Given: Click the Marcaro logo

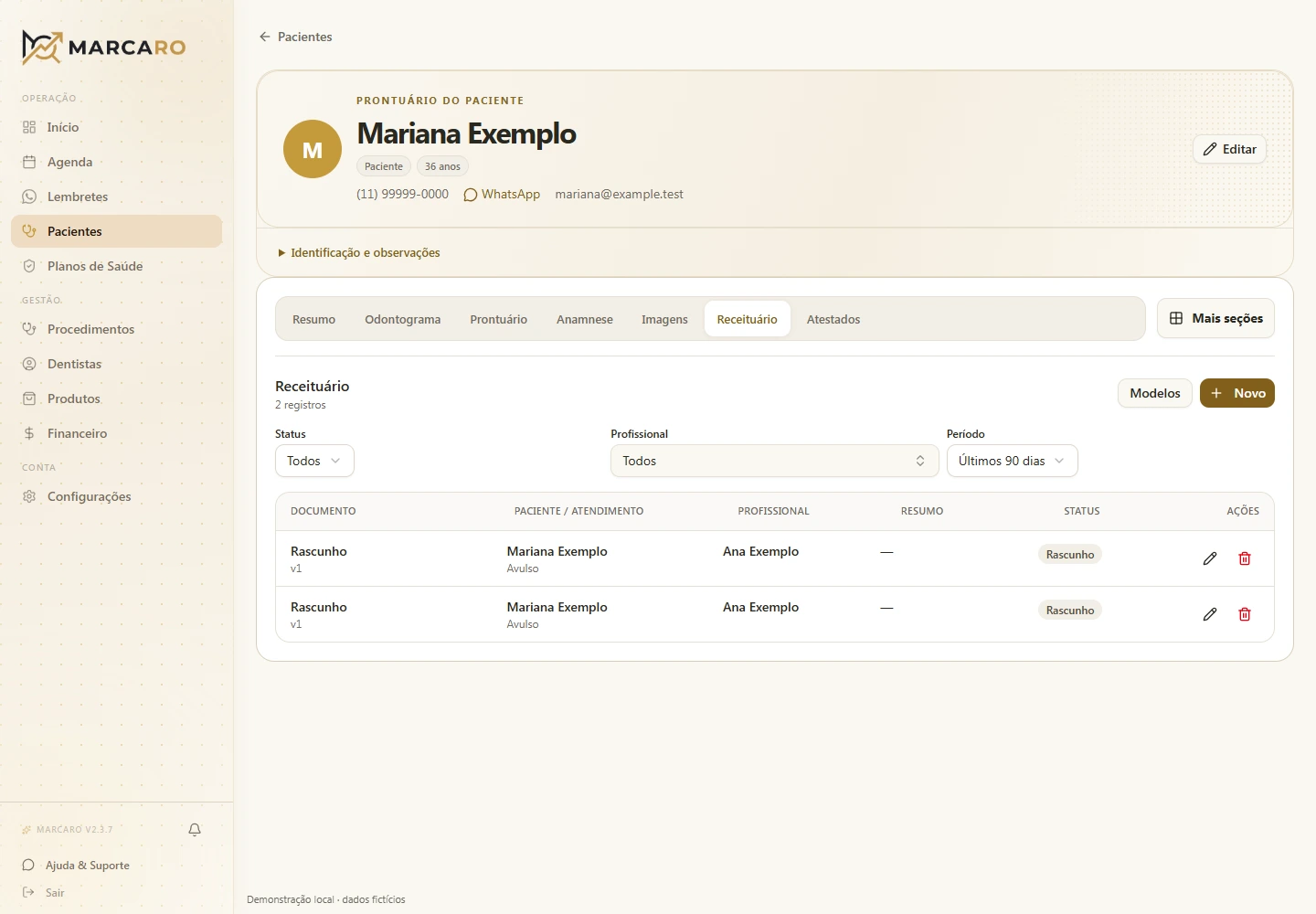Looking at the screenshot, I should [x=103, y=48].
